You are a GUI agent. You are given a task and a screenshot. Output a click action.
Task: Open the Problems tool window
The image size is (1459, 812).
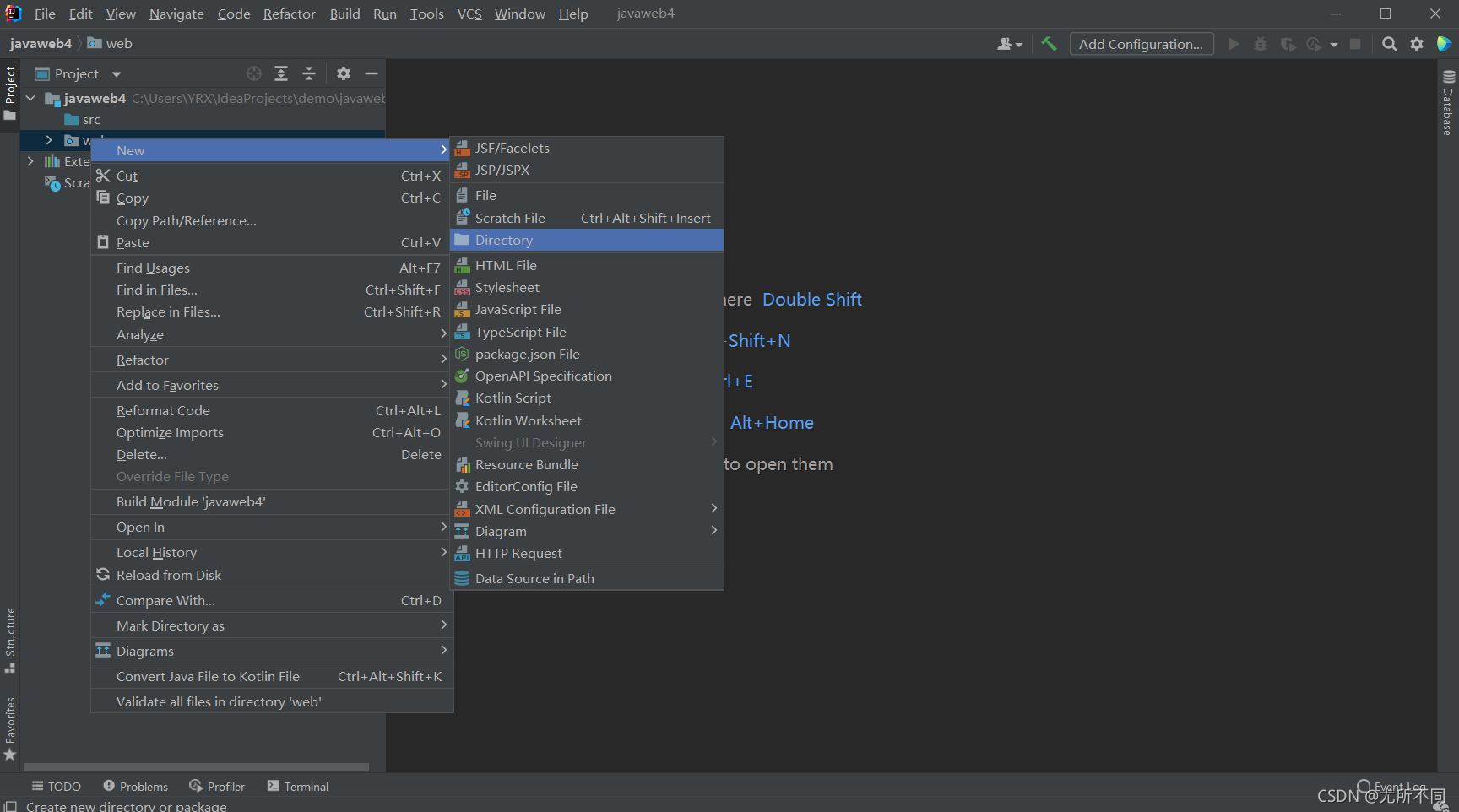pos(136,786)
